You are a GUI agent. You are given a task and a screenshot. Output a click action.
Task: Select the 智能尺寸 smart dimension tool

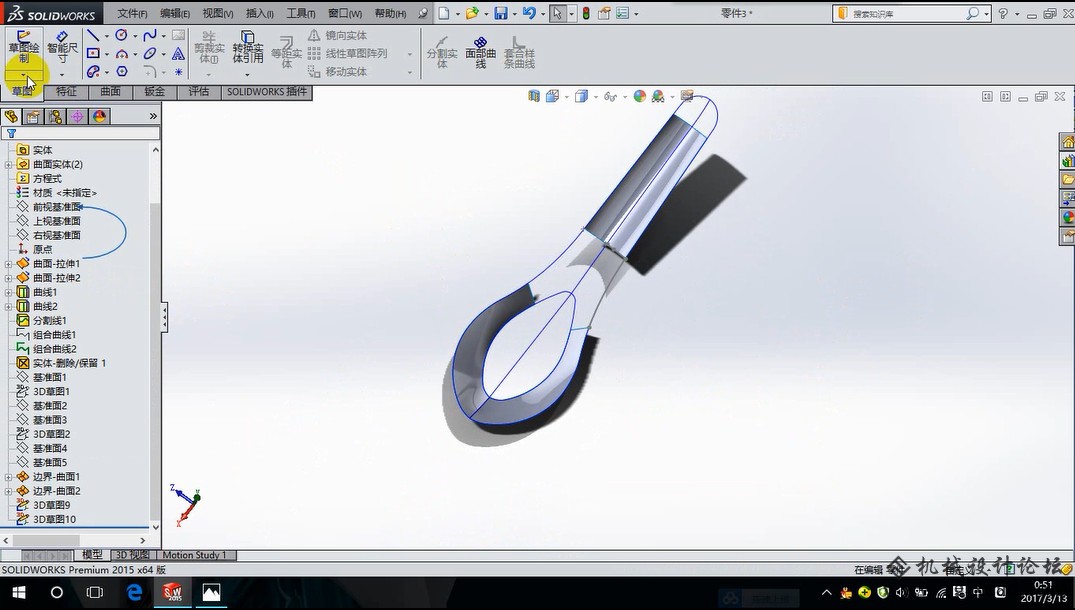tap(62, 47)
